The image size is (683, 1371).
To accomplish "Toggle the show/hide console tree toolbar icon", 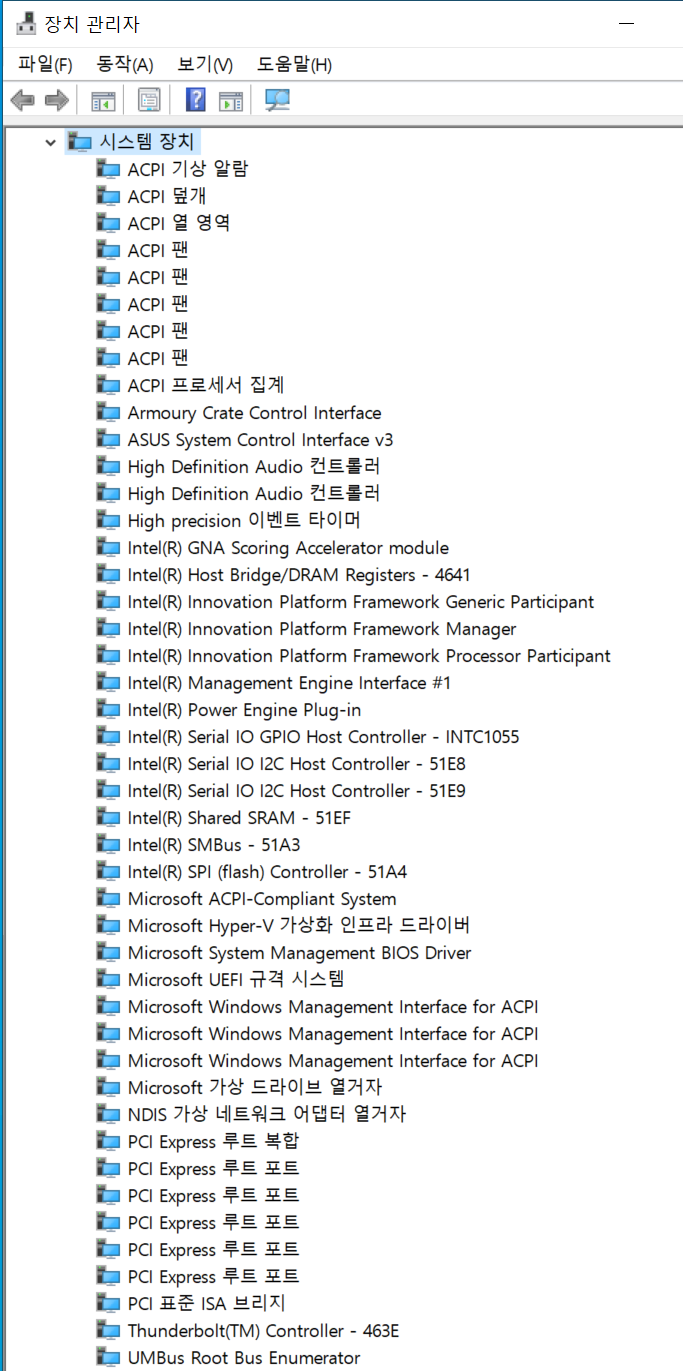I will click(103, 100).
